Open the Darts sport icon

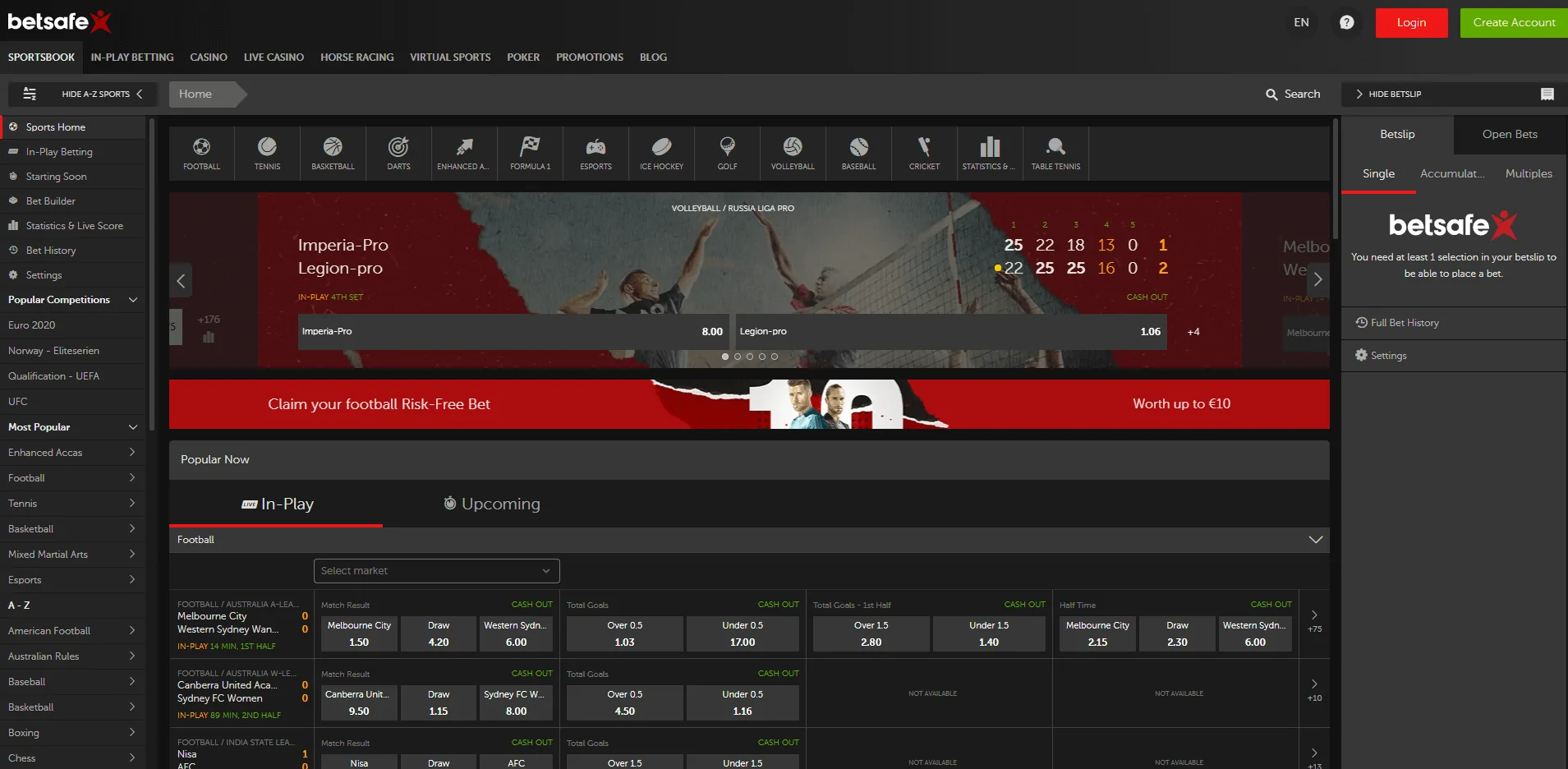[x=398, y=154]
